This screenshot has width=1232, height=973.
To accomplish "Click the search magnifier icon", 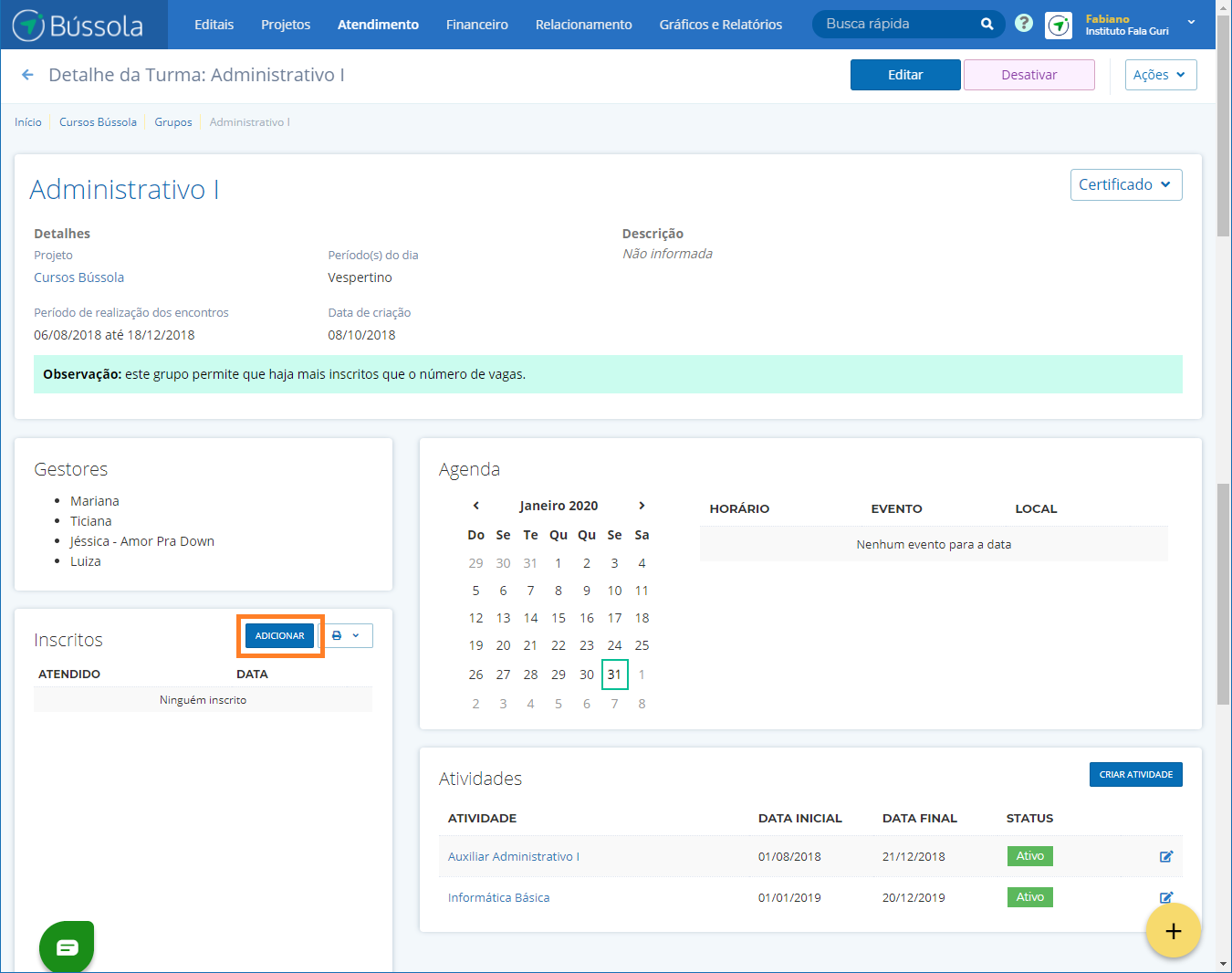I will (987, 25).
